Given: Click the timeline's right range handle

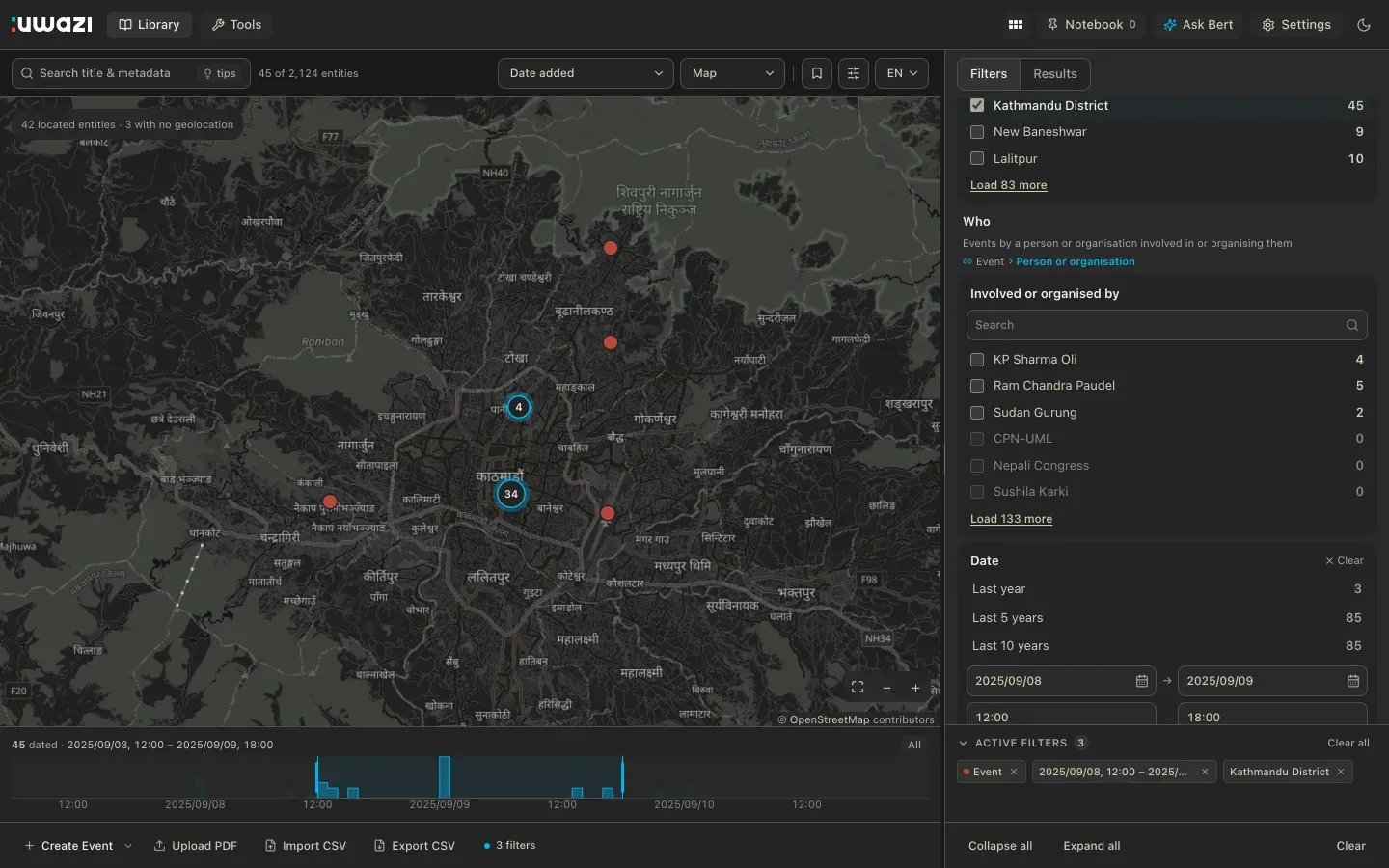Looking at the screenshot, I should coord(622,777).
